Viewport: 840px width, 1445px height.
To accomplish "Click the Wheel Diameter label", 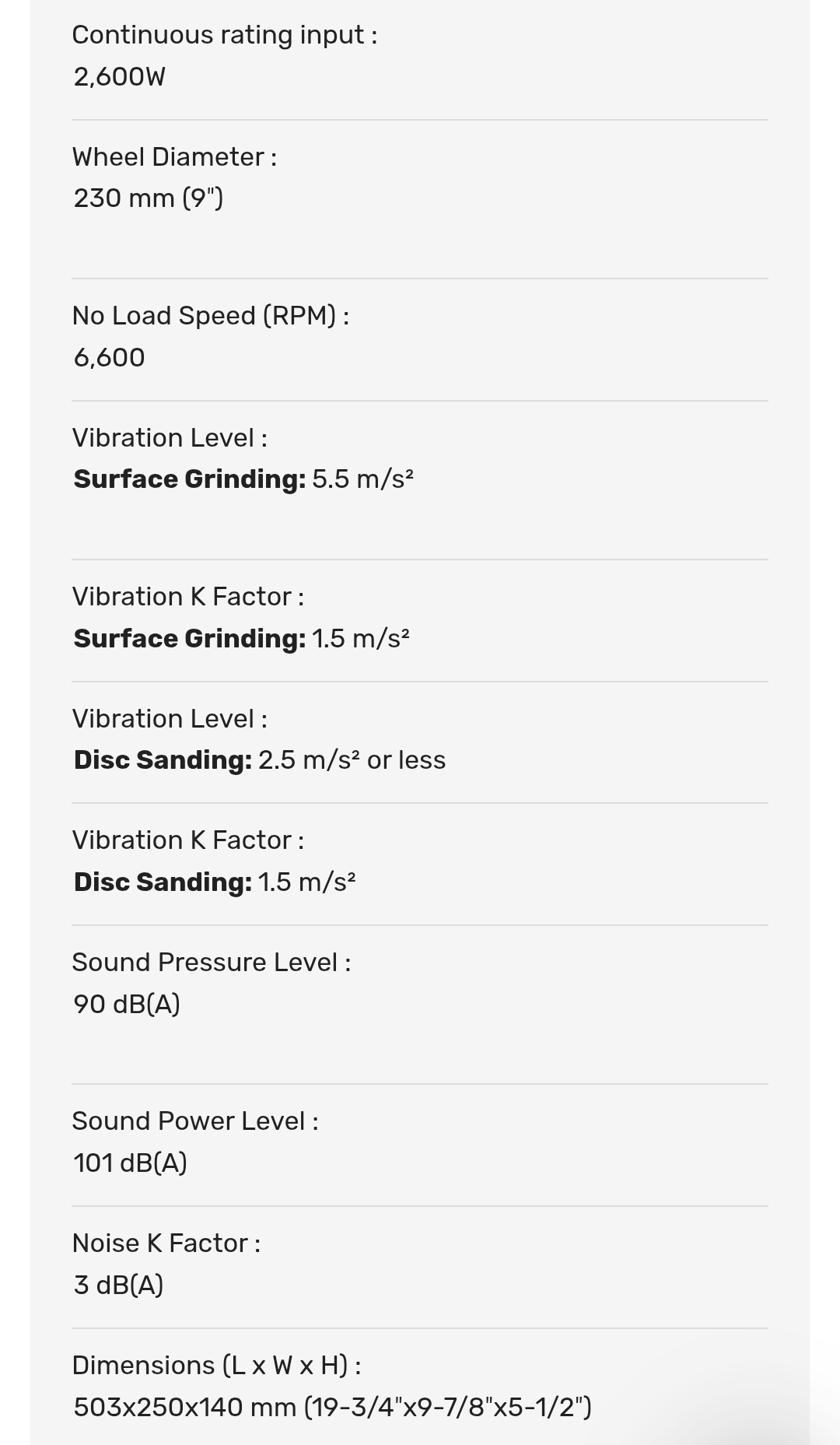I will pyautogui.click(x=174, y=157).
